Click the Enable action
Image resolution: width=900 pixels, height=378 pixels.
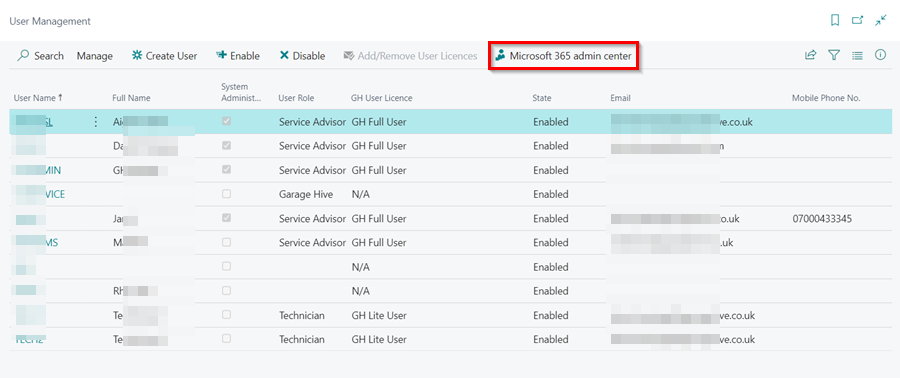tap(238, 56)
